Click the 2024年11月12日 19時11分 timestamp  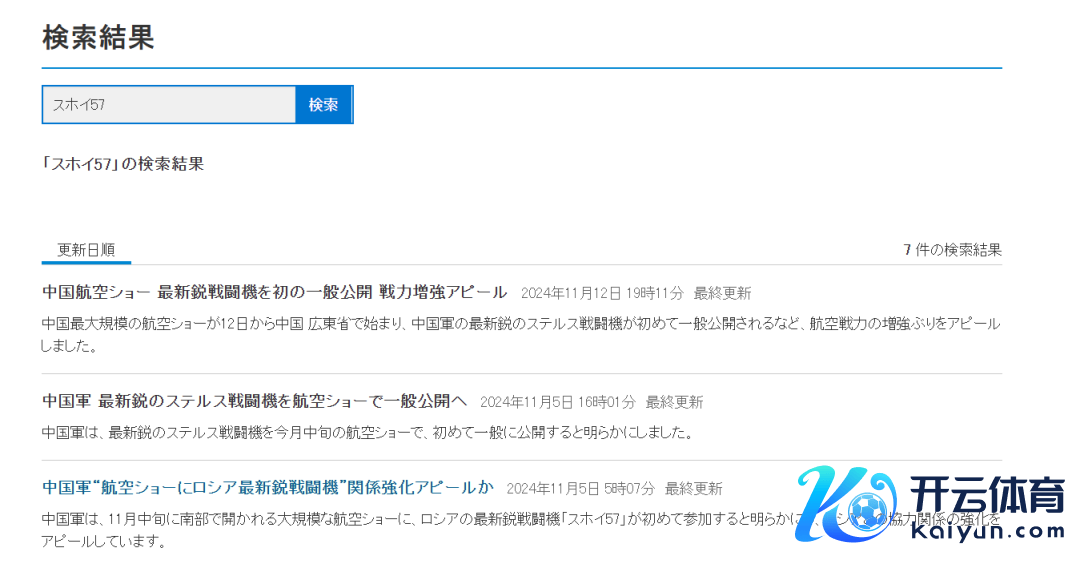tap(602, 294)
